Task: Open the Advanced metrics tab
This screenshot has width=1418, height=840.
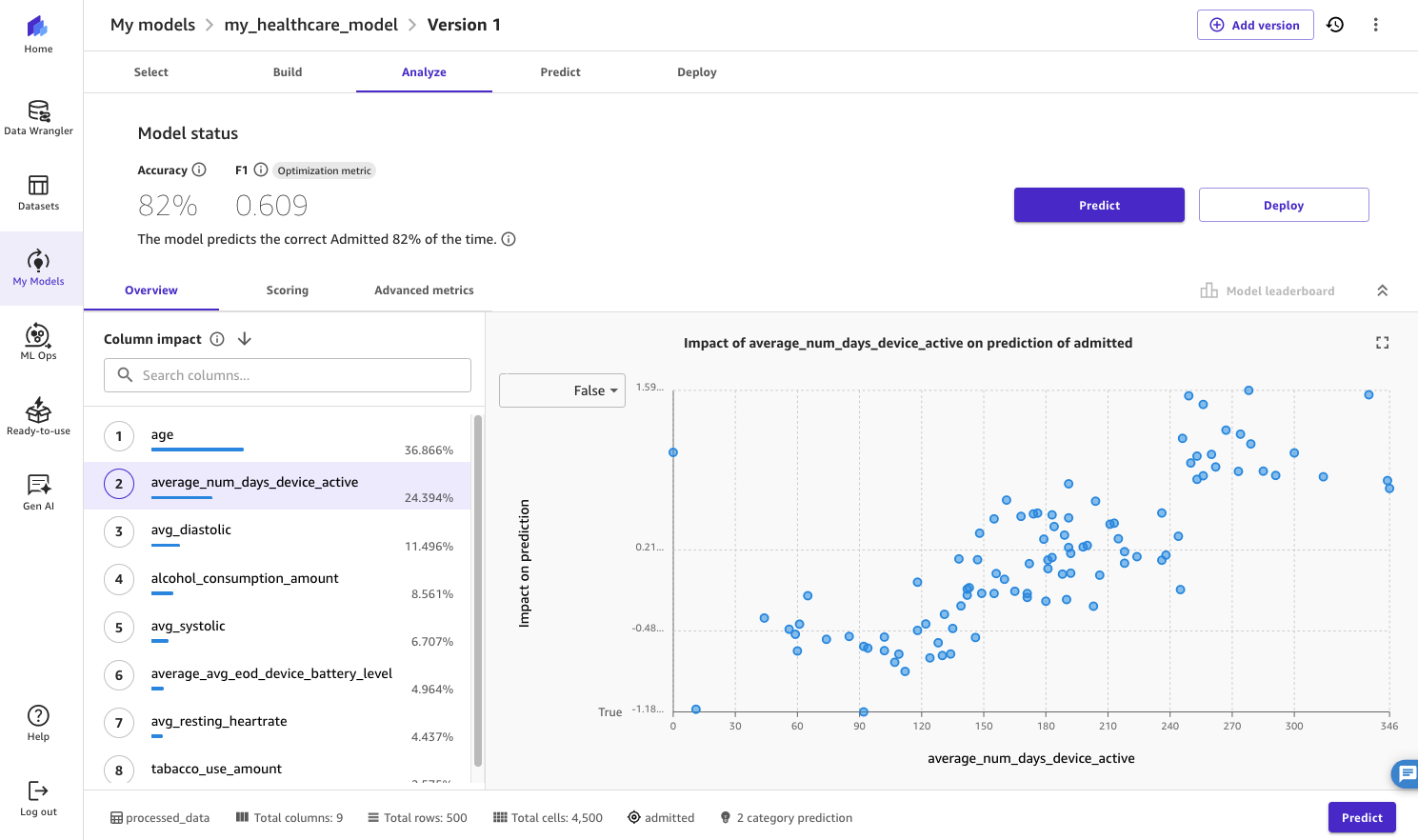Action: (424, 290)
